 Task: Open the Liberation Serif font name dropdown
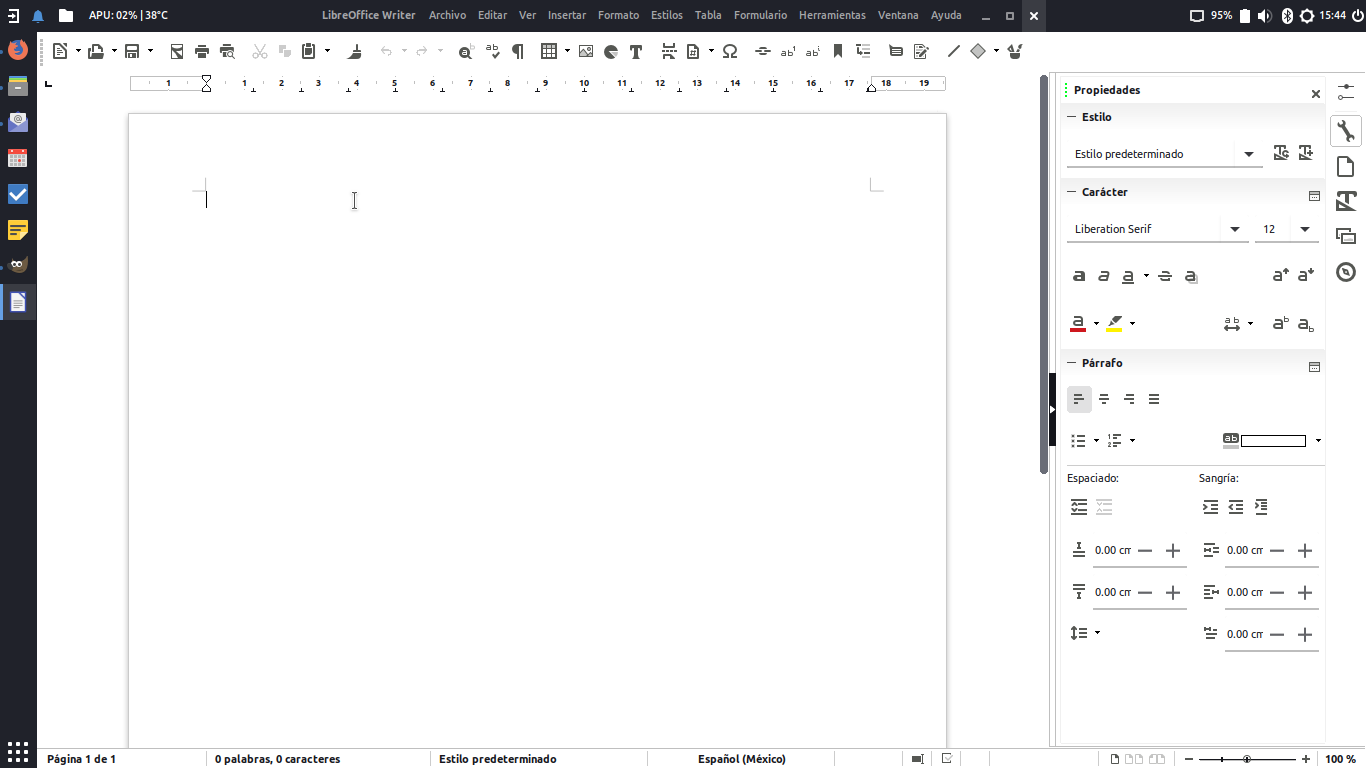pos(1235,229)
